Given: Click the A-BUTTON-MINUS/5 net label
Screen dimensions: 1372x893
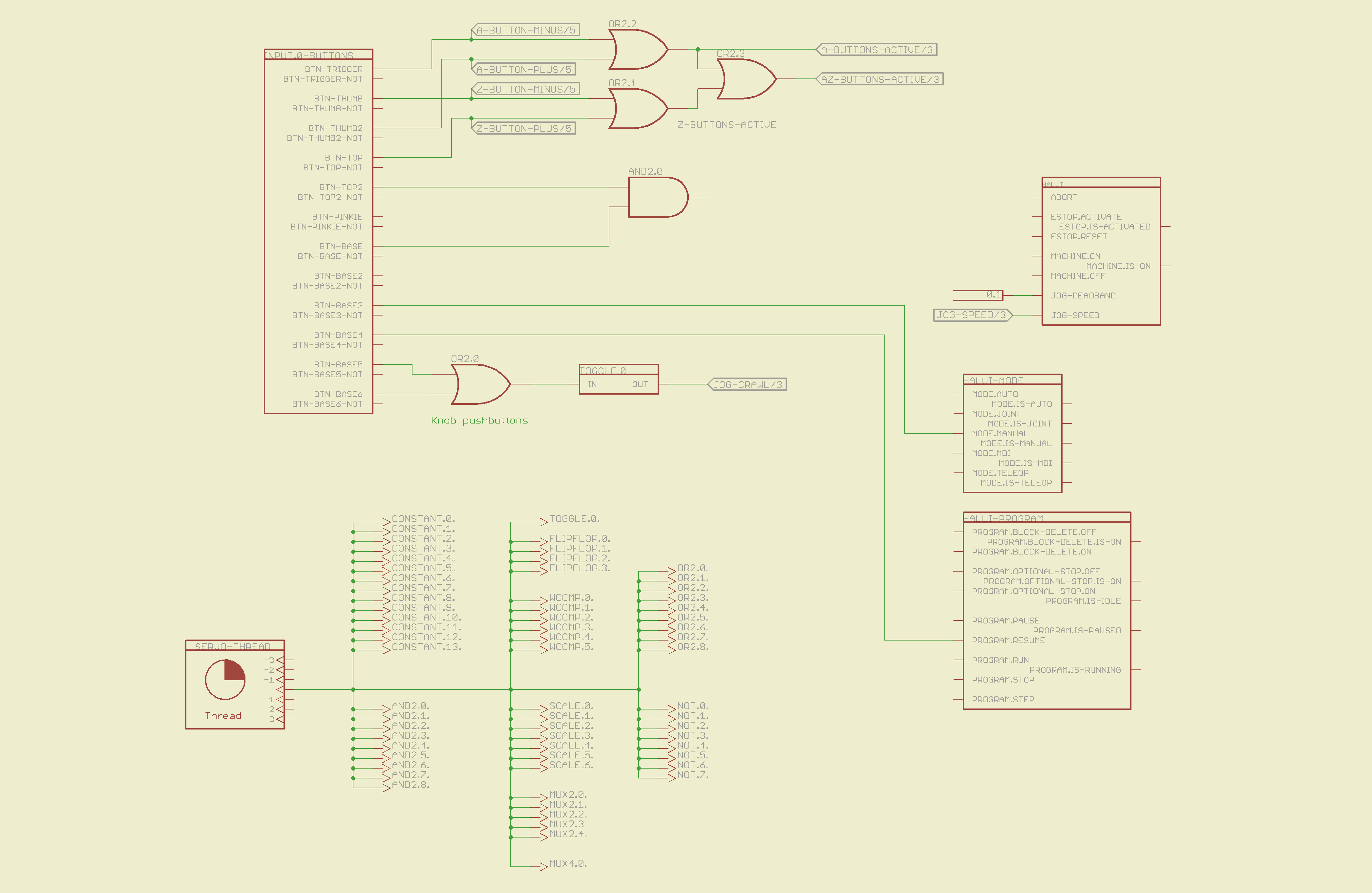Looking at the screenshot, I should [525, 30].
